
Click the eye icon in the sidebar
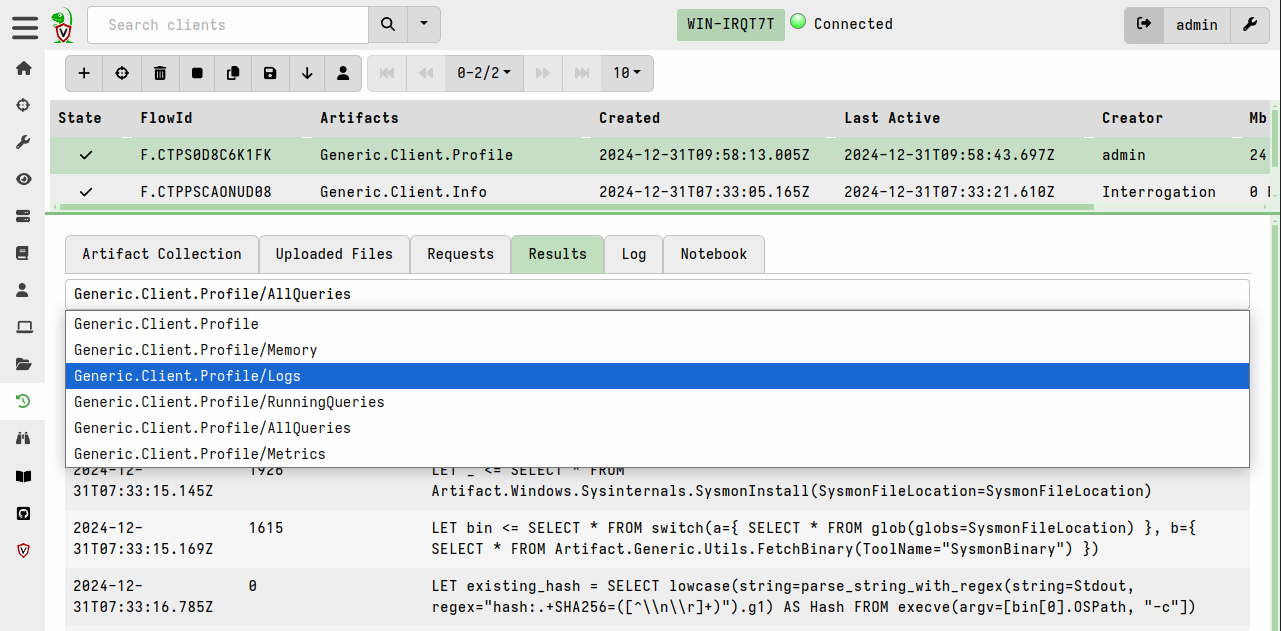point(23,179)
